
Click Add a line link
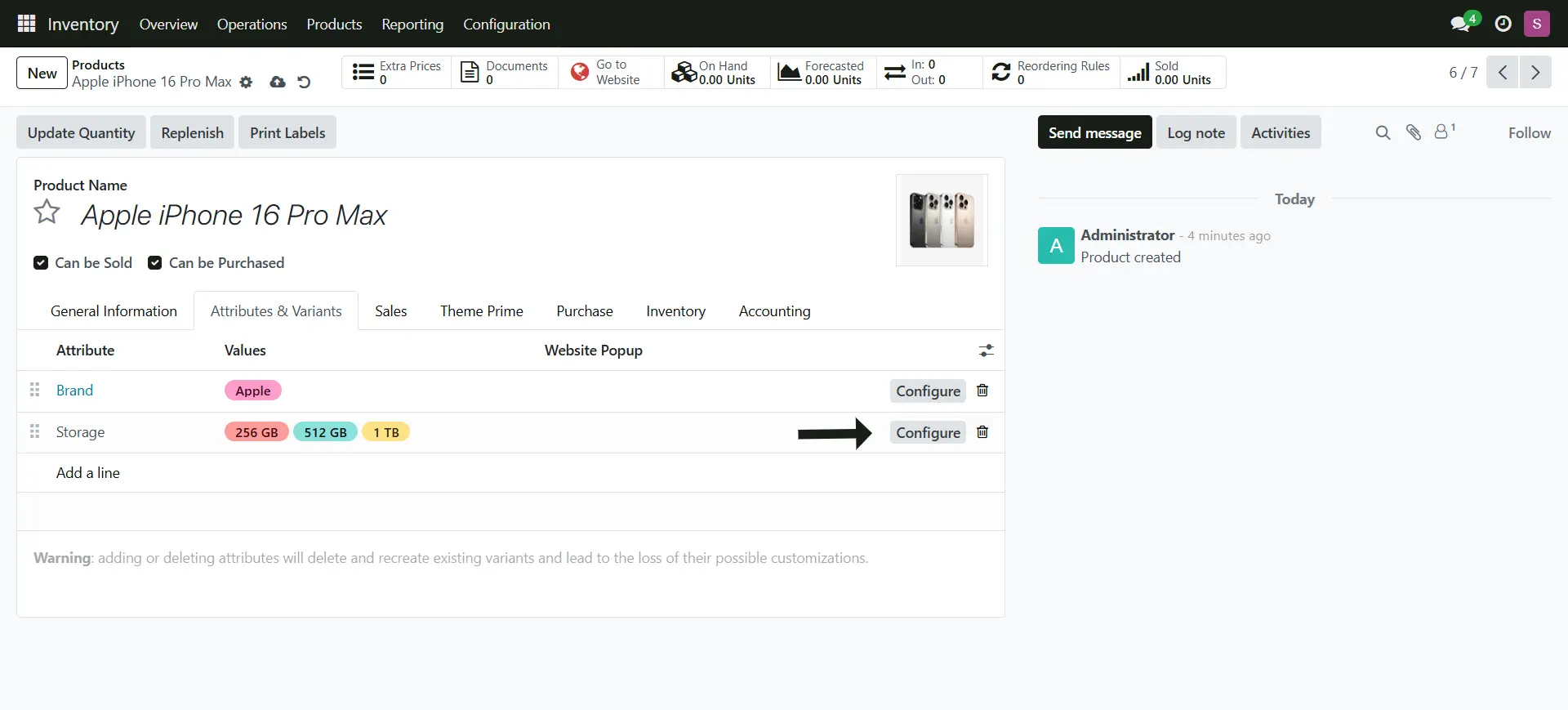88,473
